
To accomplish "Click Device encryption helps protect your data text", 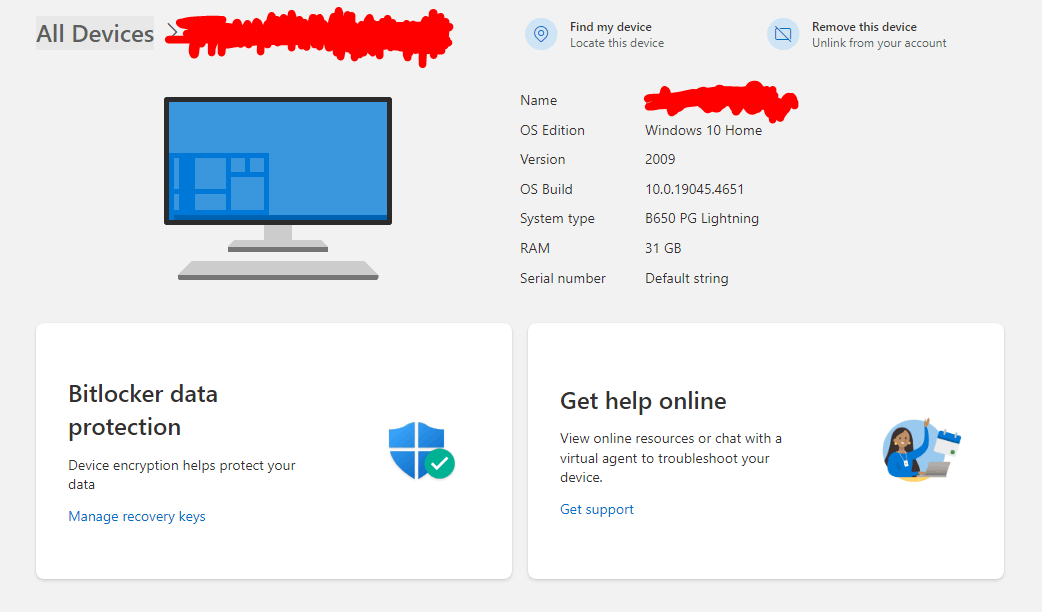I will 181,474.
